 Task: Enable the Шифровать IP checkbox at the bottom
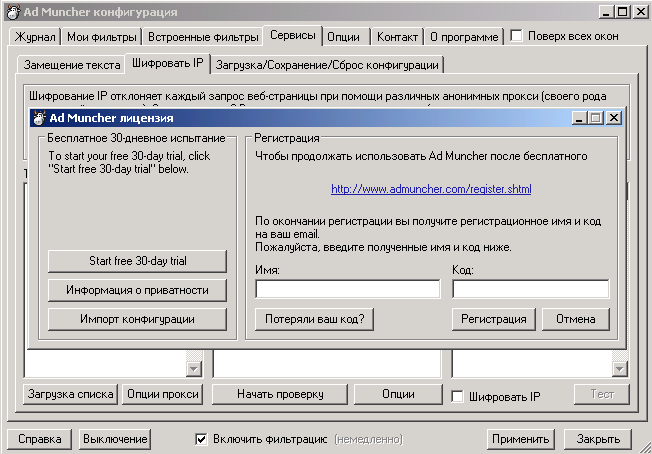click(457, 396)
